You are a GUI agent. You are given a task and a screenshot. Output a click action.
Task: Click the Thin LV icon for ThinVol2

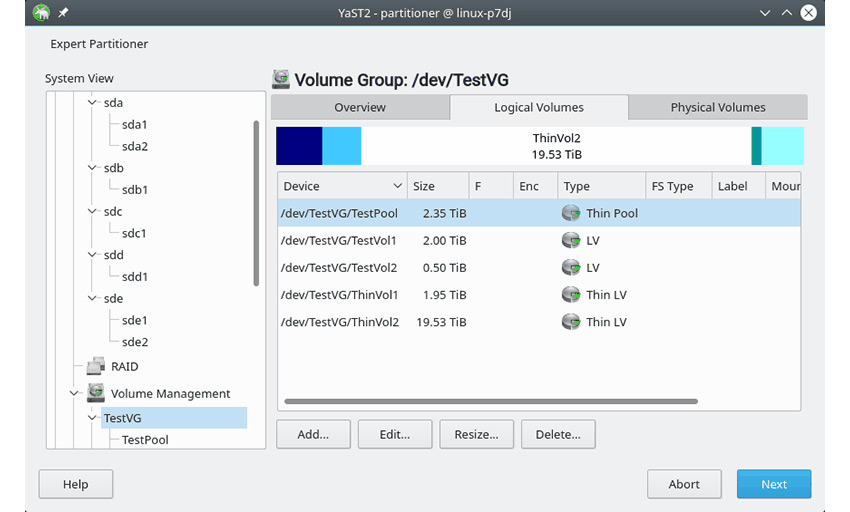(571, 322)
